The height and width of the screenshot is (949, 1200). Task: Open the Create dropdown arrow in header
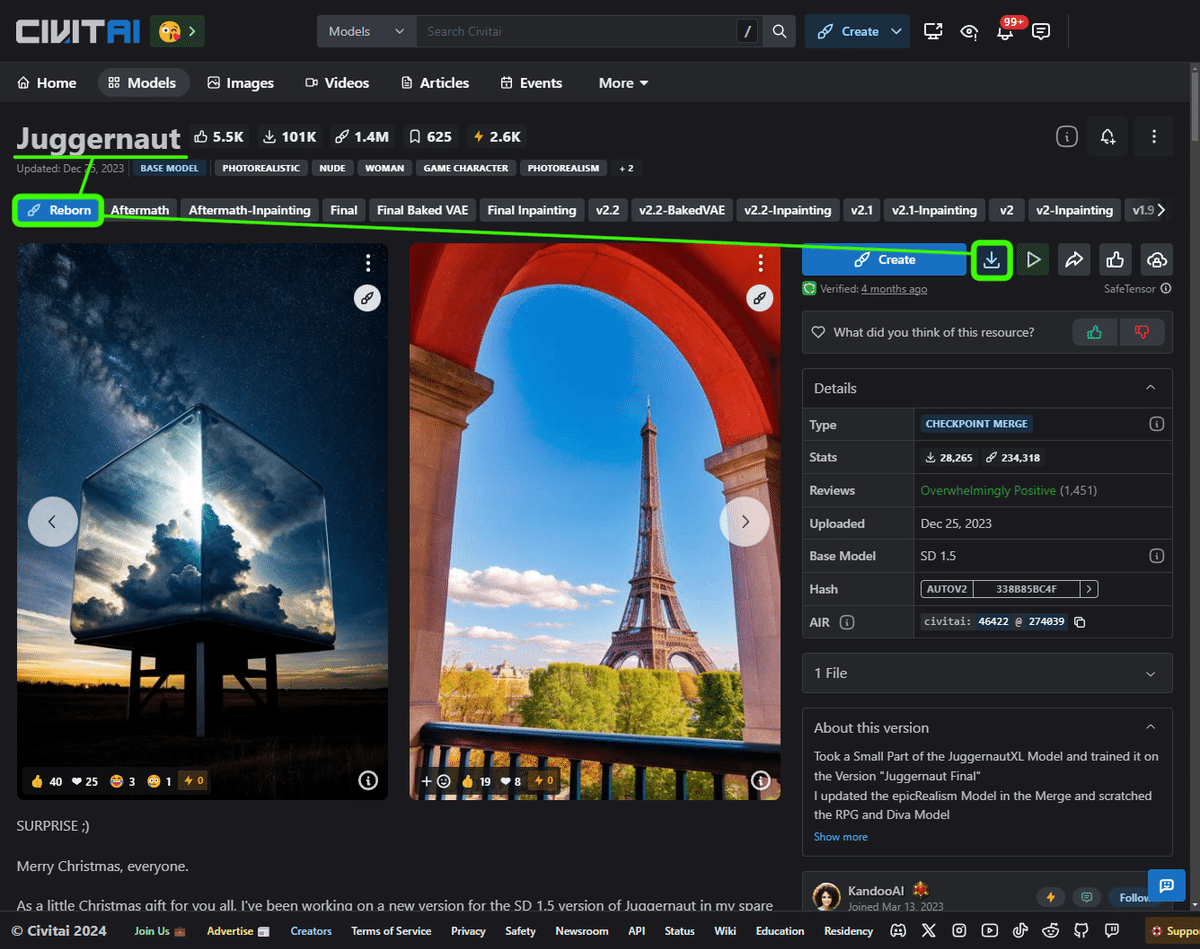(895, 31)
